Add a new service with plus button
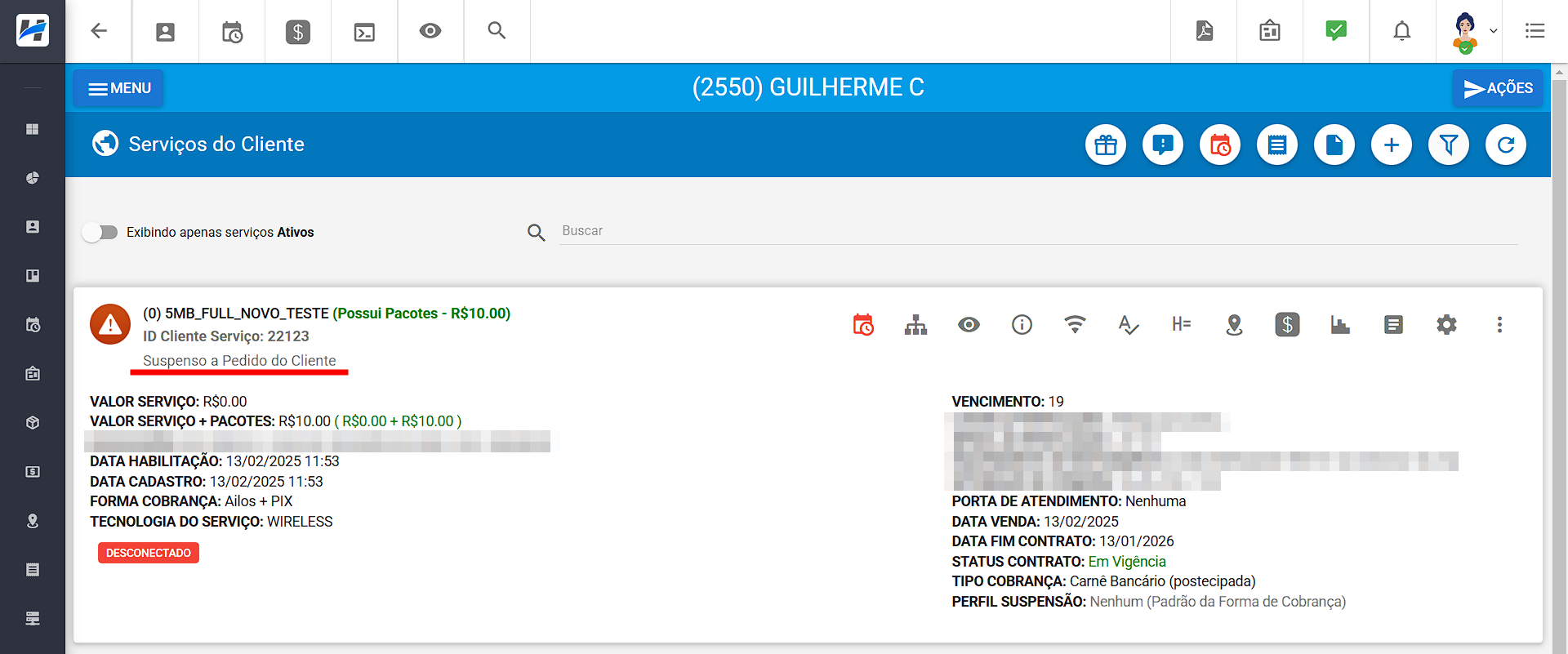1568x654 pixels. click(x=1392, y=145)
